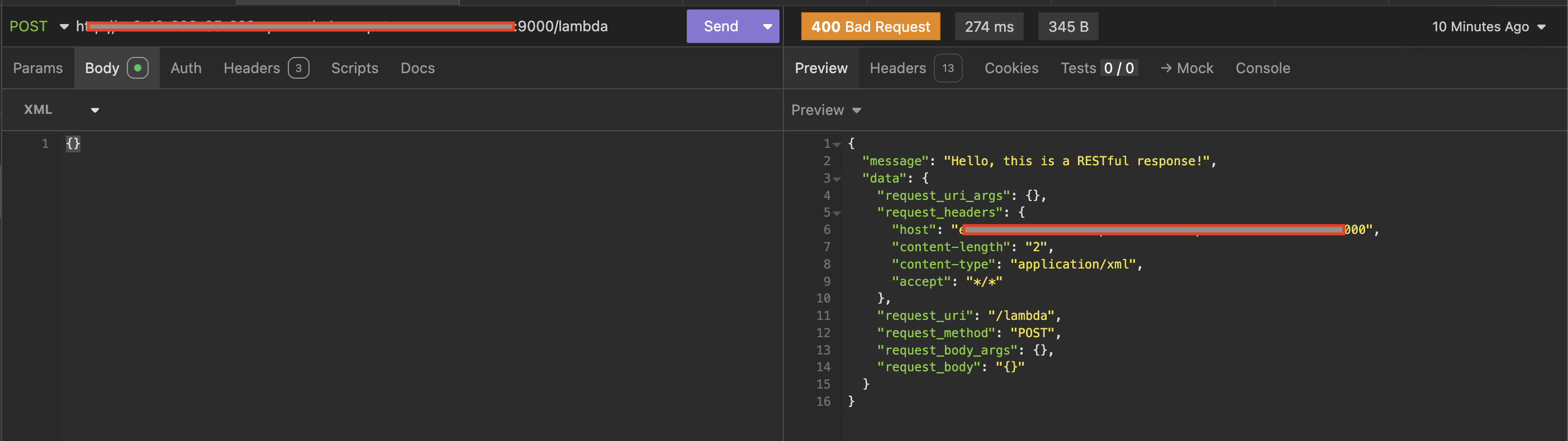Collapse the "data" object fold arrow
This screenshot has width=1568, height=441.
[837, 179]
